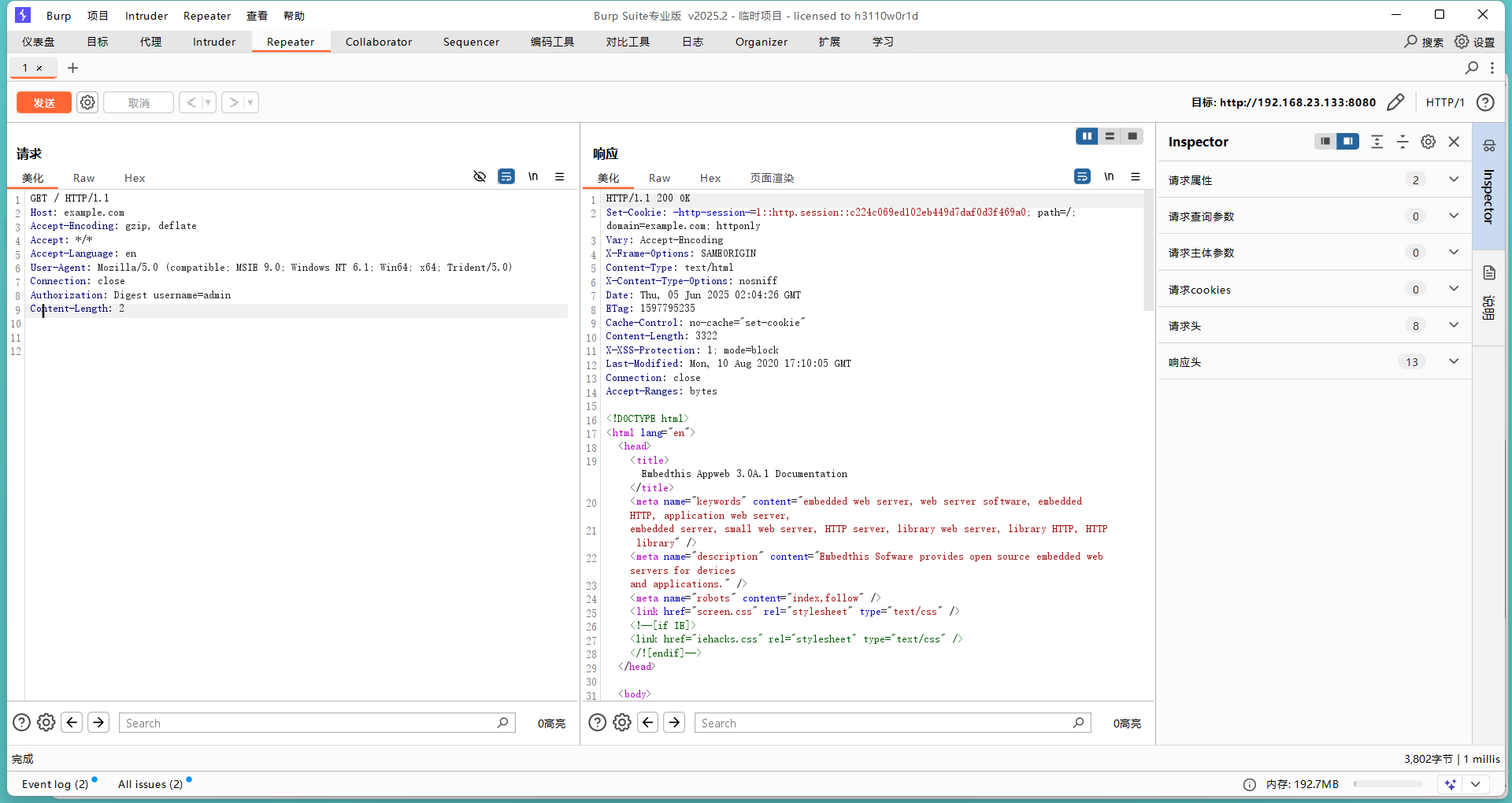Close Repeater tab 1
This screenshot has height=803, width=1512.
click(x=39, y=68)
